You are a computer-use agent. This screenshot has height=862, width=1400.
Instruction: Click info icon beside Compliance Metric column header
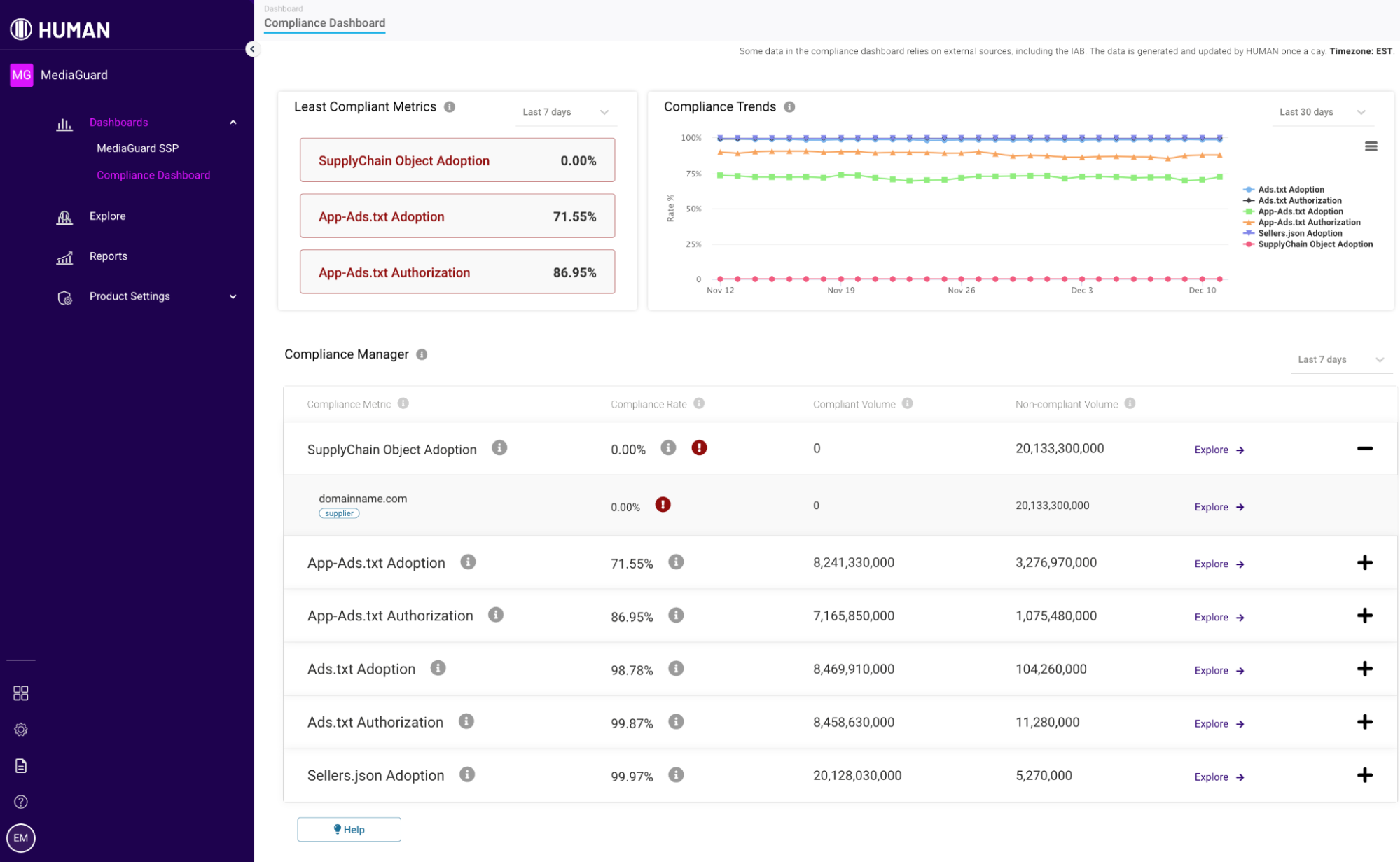pyautogui.click(x=403, y=403)
